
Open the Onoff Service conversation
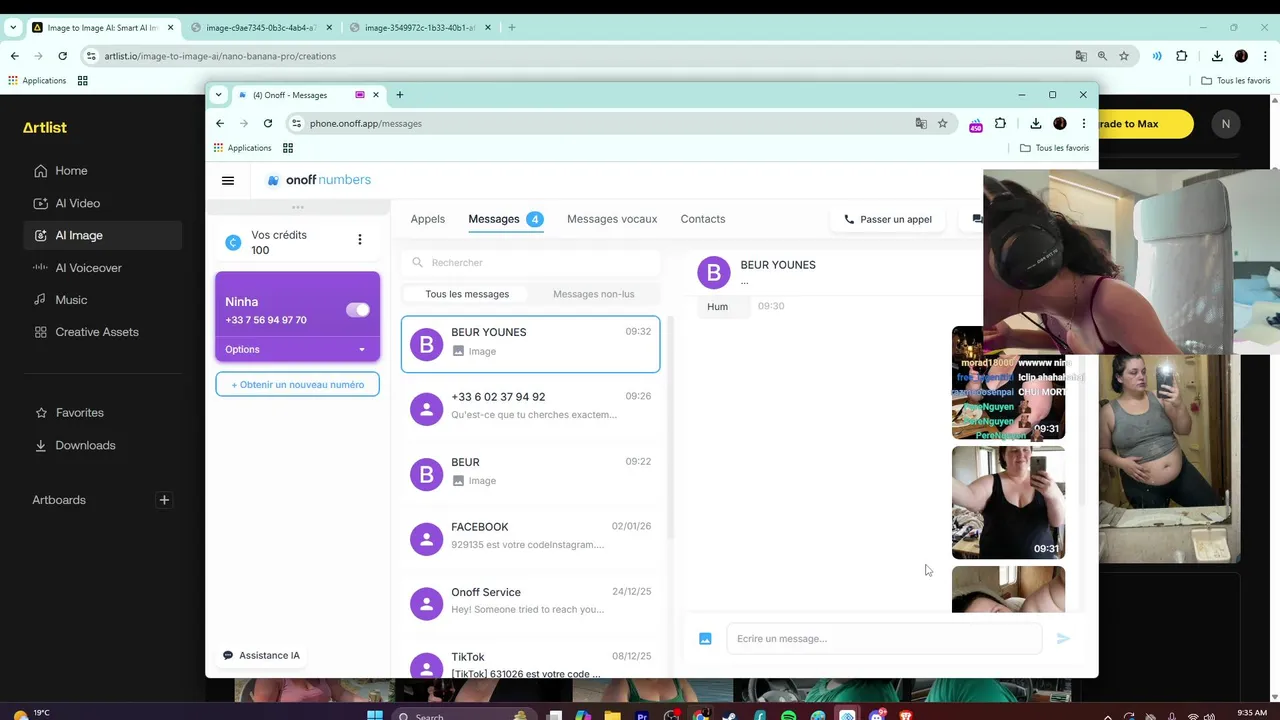(x=530, y=602)
